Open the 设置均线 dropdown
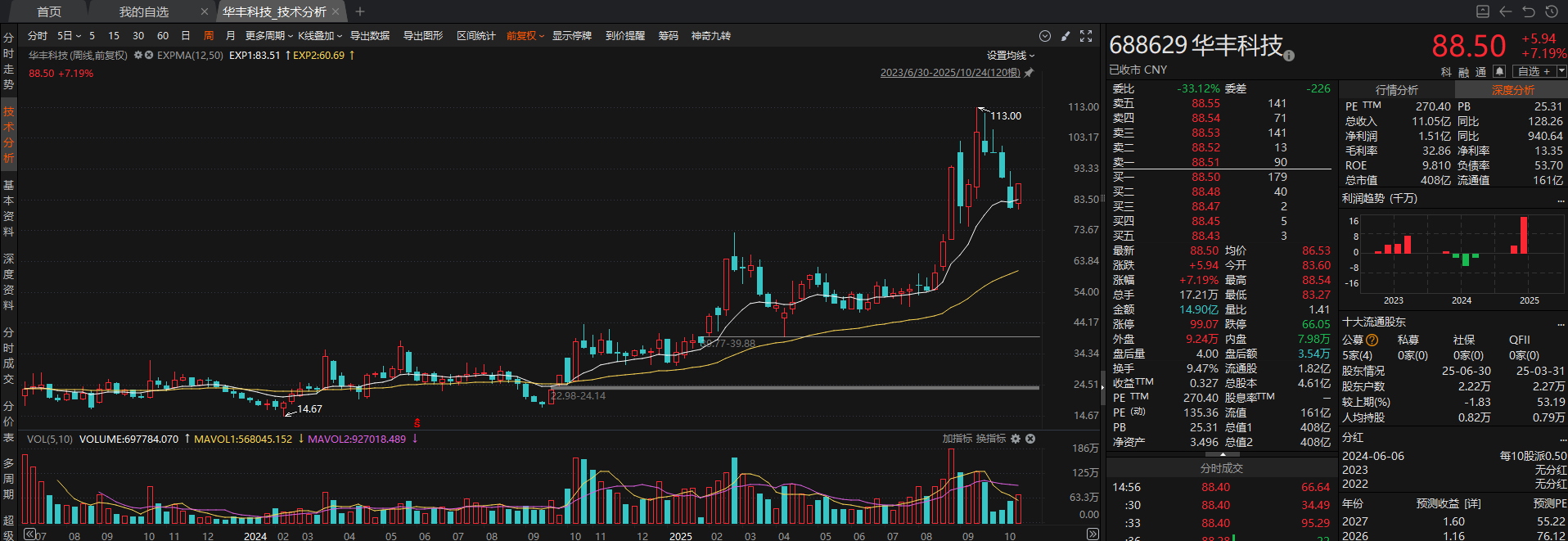 coord(1010,55)
